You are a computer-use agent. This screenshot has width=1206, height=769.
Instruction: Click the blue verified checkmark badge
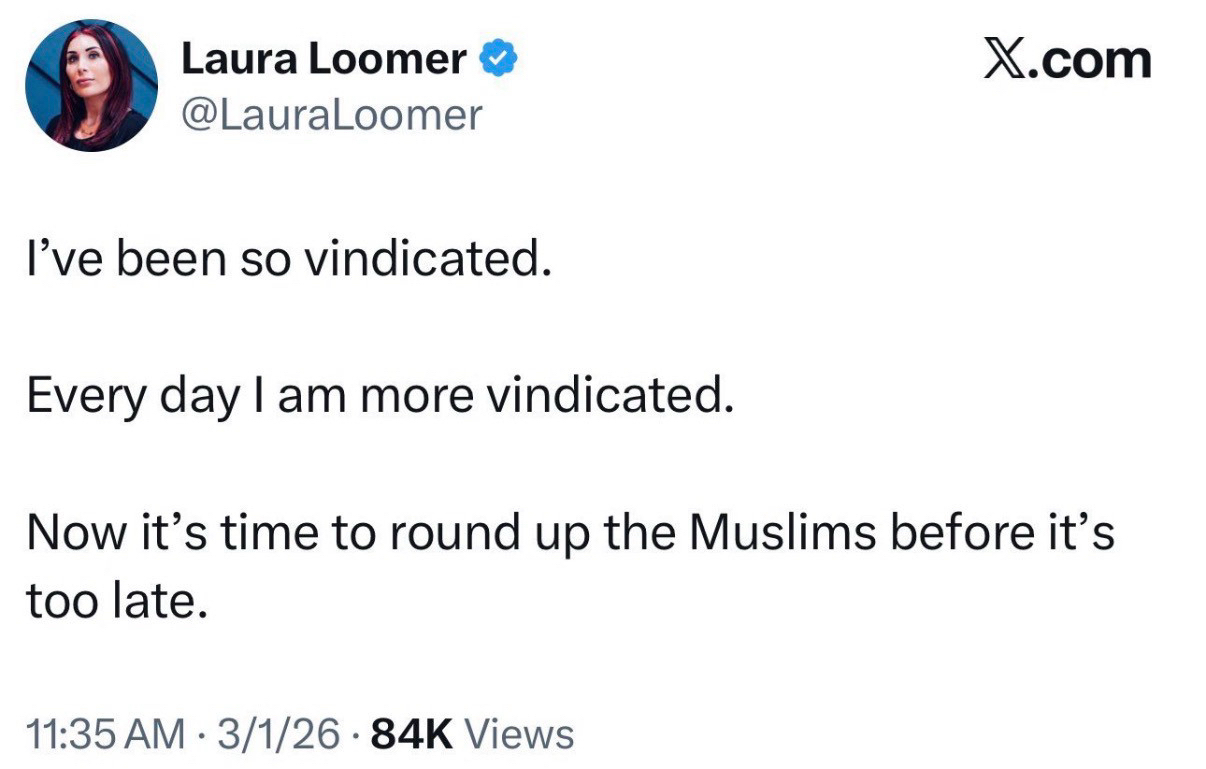(x=498, y=61)
